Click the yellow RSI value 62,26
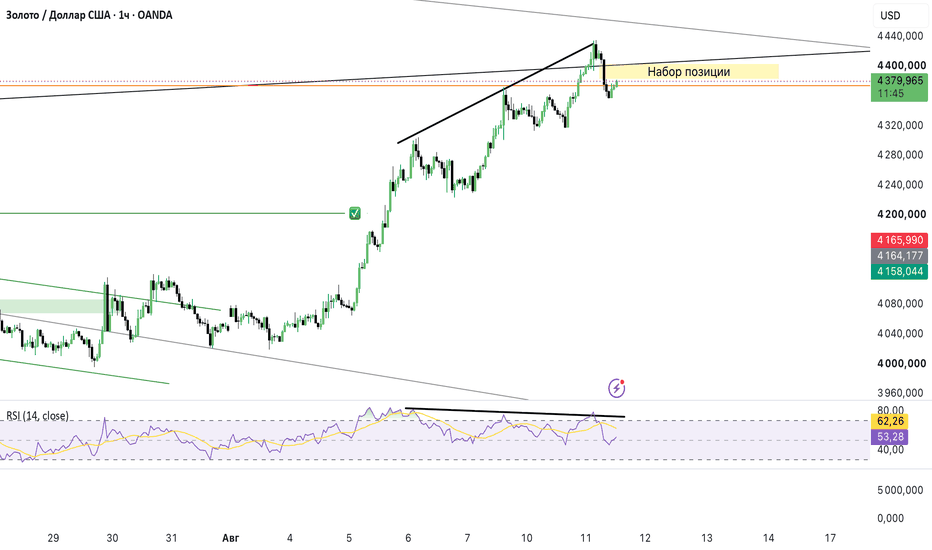The height and width of the screenshot is (550, 932). [890, 422]
